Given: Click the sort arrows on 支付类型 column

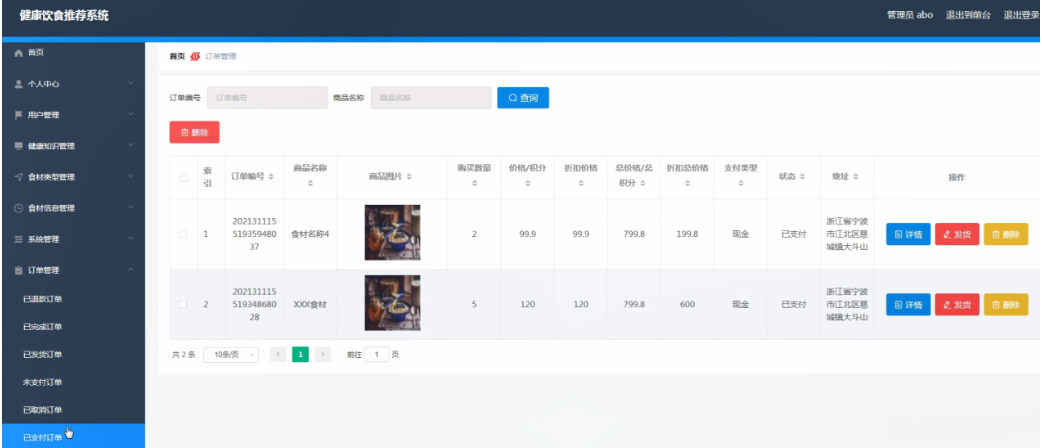Looking at the screenshot, I should tap(741, 183).
